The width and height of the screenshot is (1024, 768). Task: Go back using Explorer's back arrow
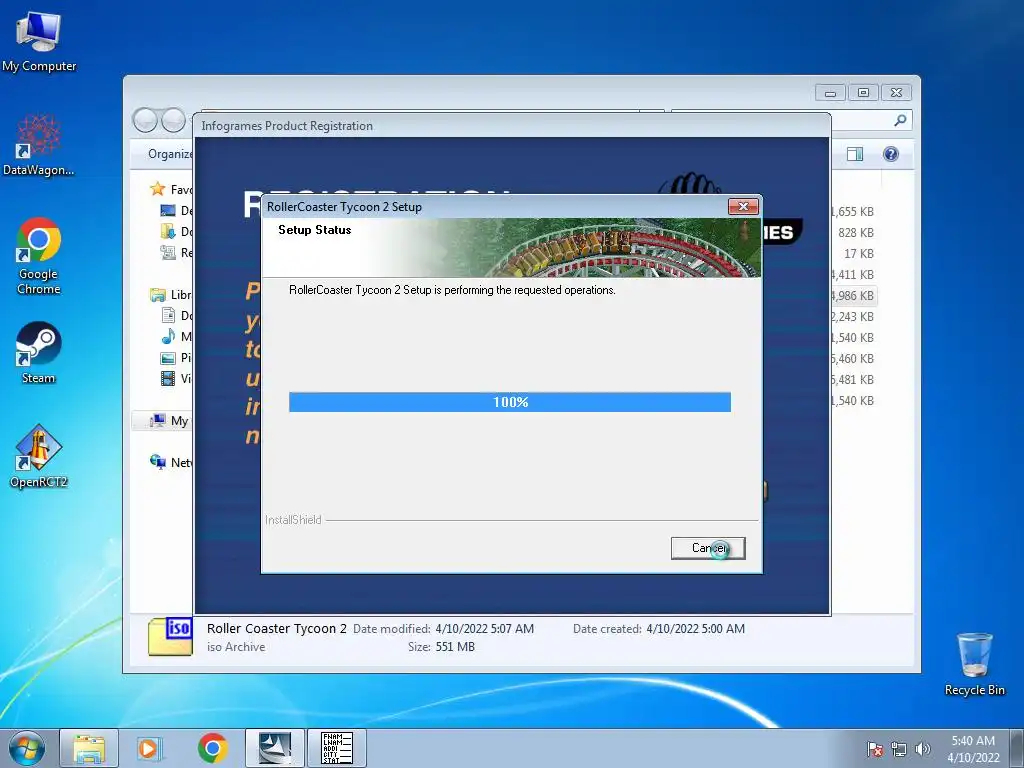145,120
